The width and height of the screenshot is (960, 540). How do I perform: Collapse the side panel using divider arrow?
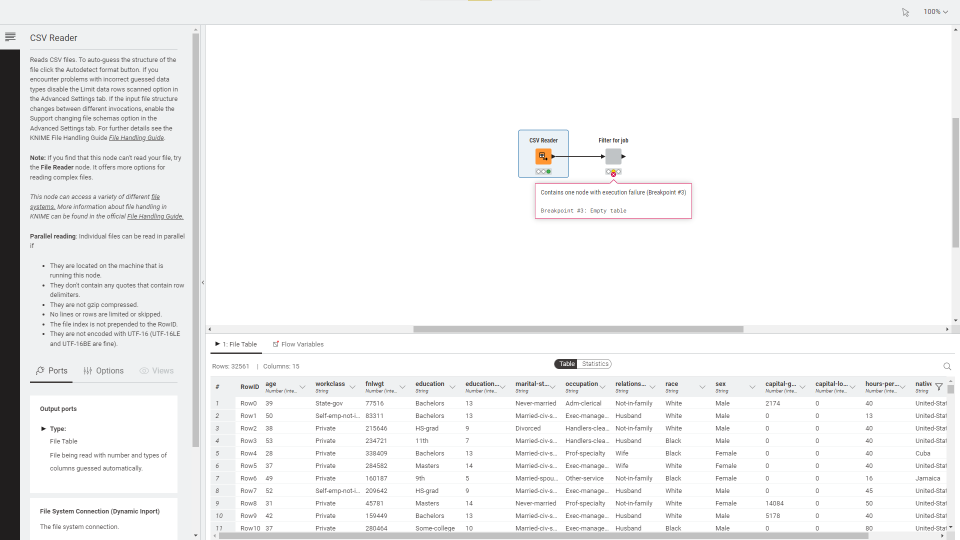(203, 282)
